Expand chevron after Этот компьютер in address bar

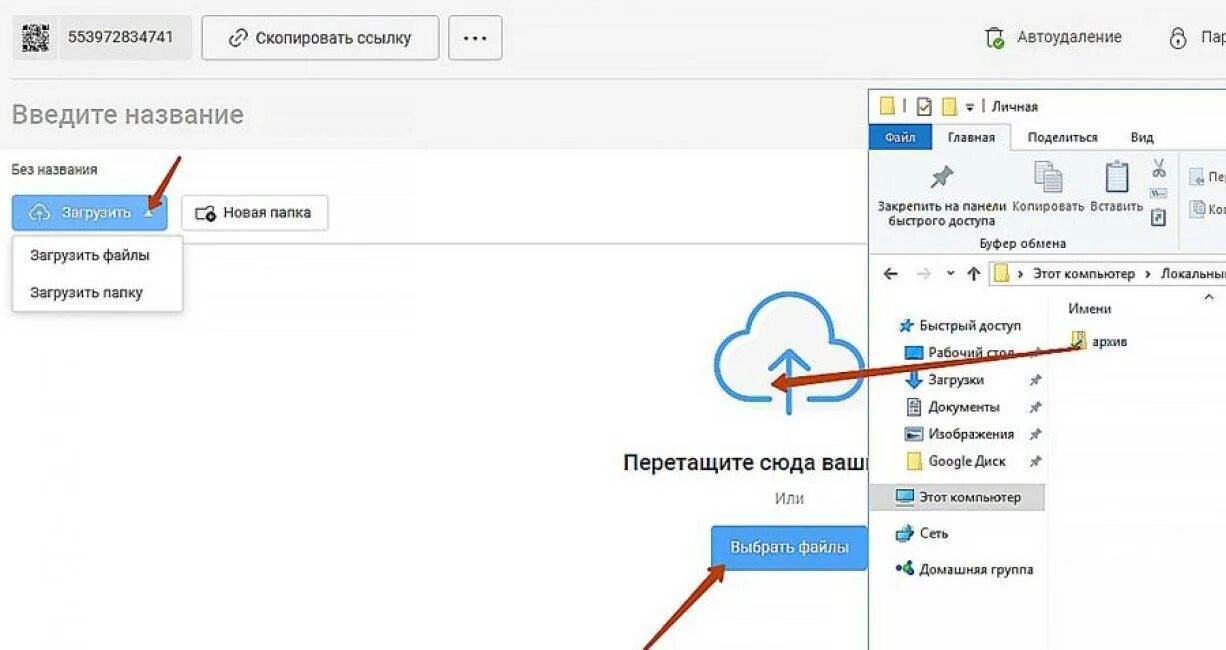(1147, 273)
